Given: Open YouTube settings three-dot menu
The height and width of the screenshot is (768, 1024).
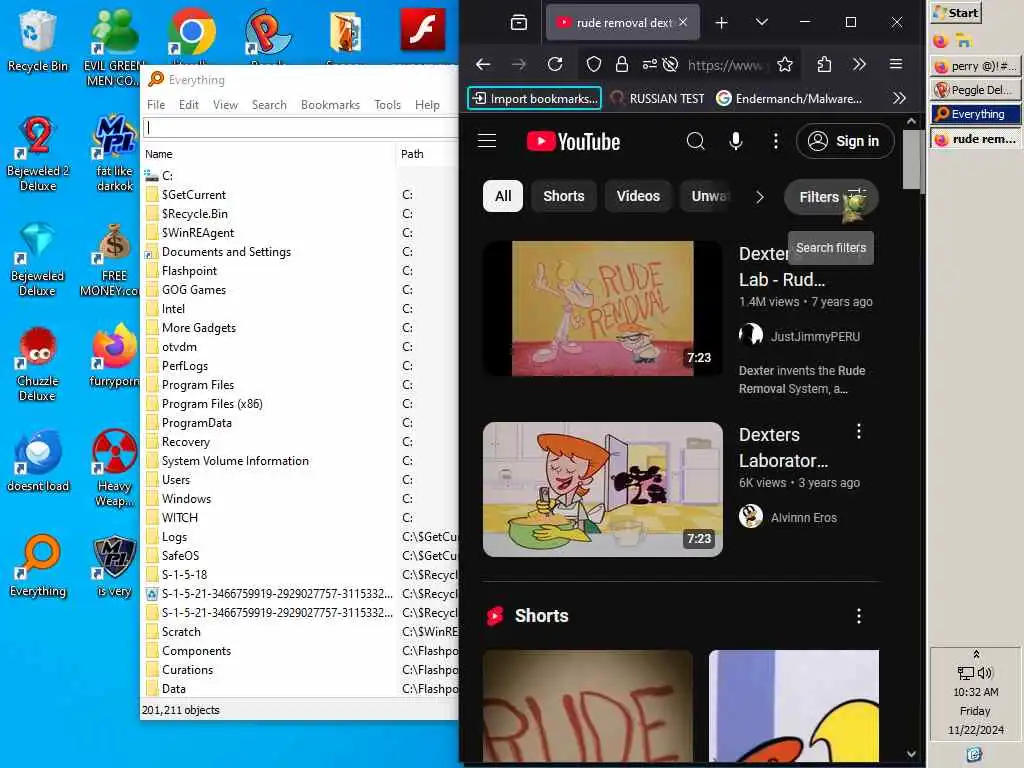Looking at the screenshot, I should point(776,141).
